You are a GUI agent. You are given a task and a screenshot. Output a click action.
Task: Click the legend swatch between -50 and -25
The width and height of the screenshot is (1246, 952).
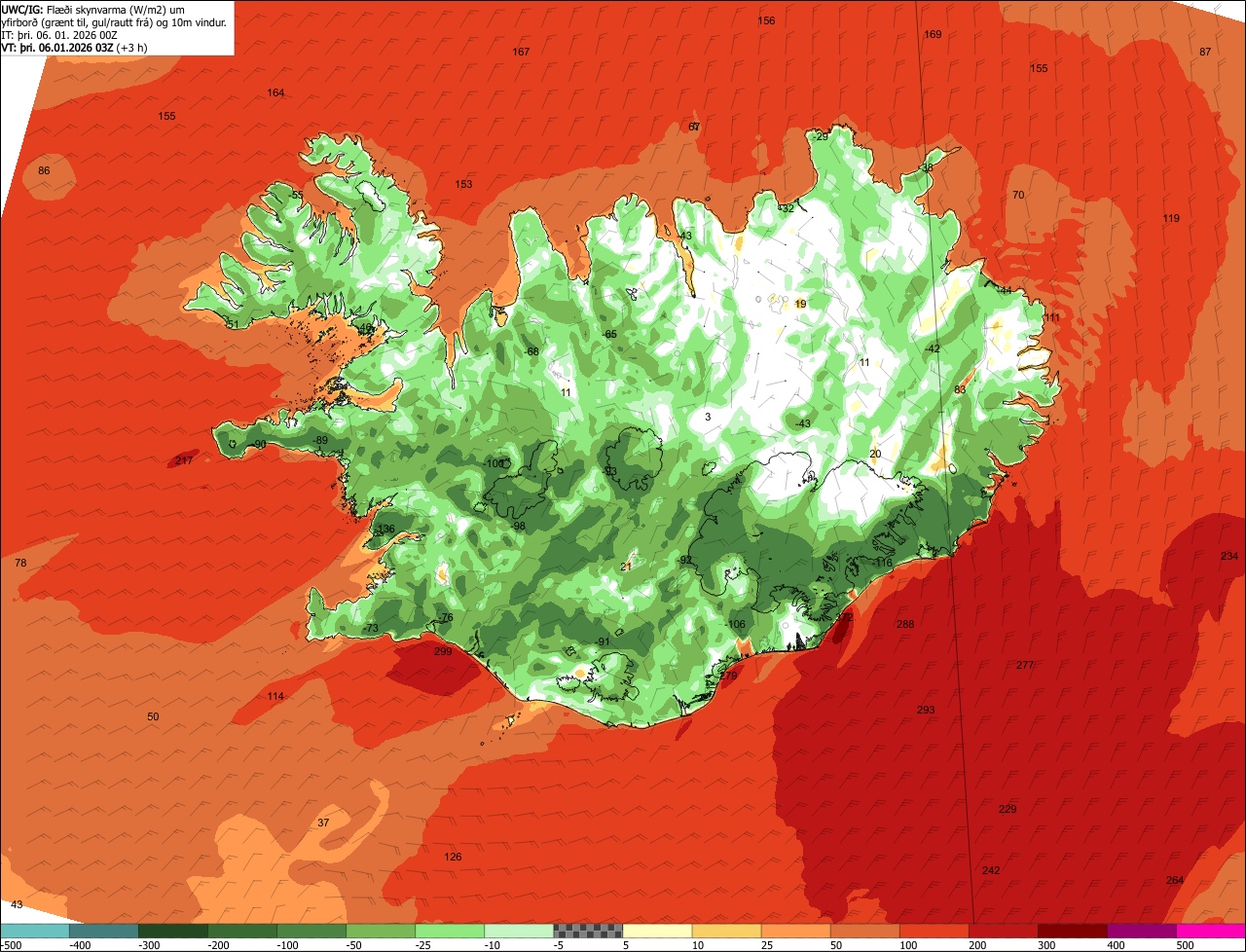(x=381, y=931)
